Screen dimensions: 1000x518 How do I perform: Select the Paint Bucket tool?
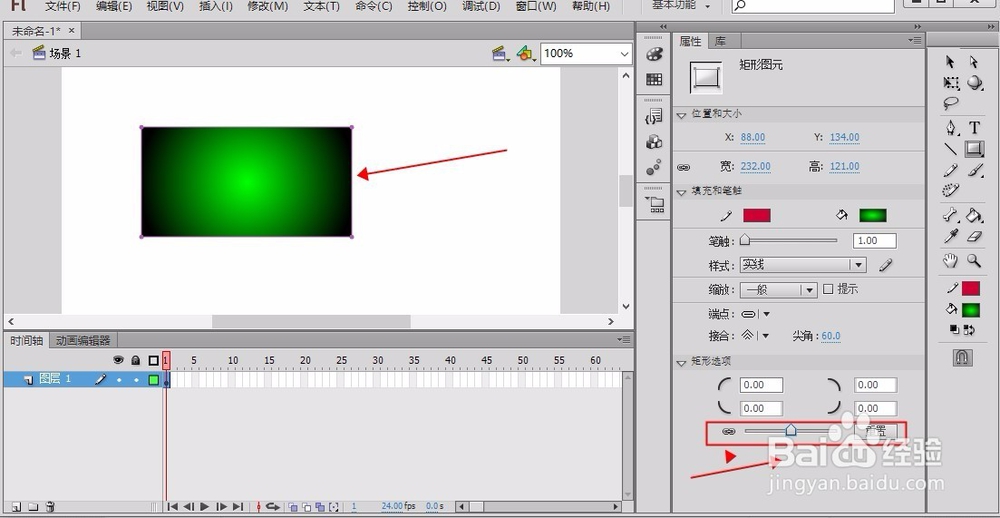[974, 215]
